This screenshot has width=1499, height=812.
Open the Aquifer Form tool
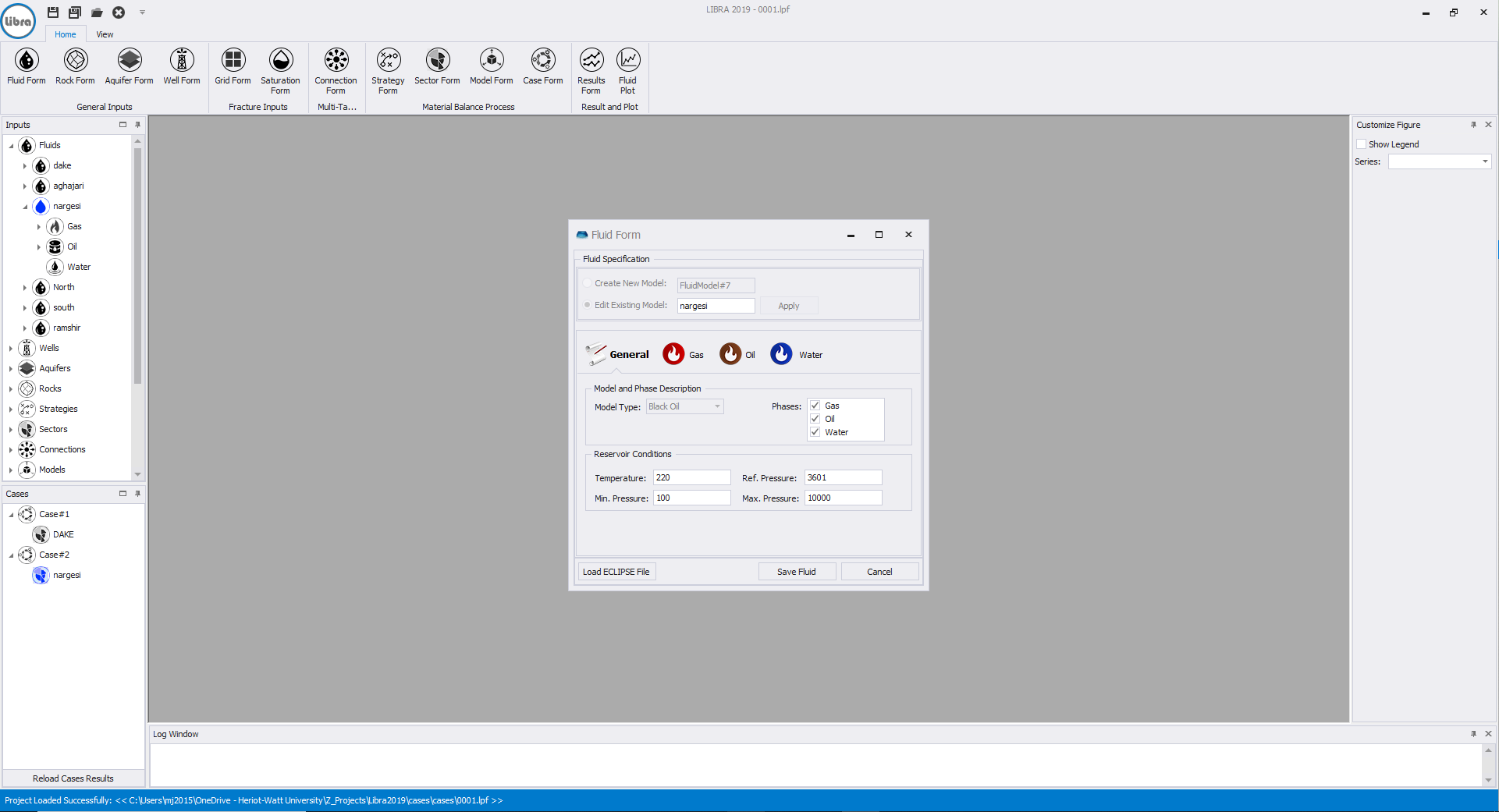[128, 66]
